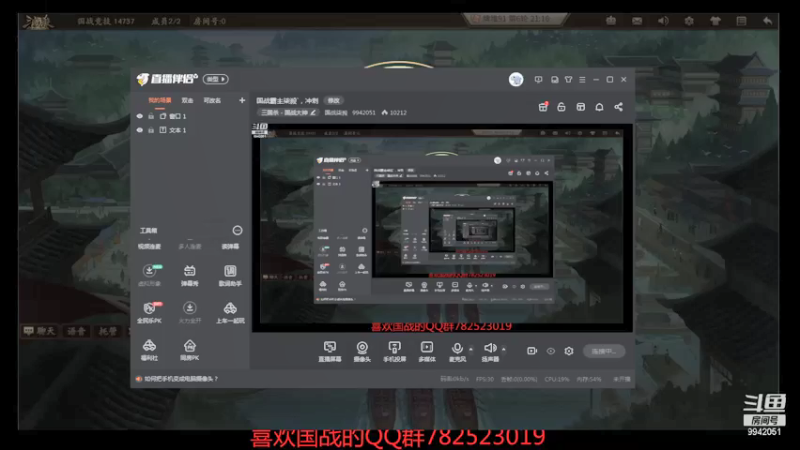800x450 pixels.
Task: Switch to the 我的场景 tab
Action: (x=160, y=101)
